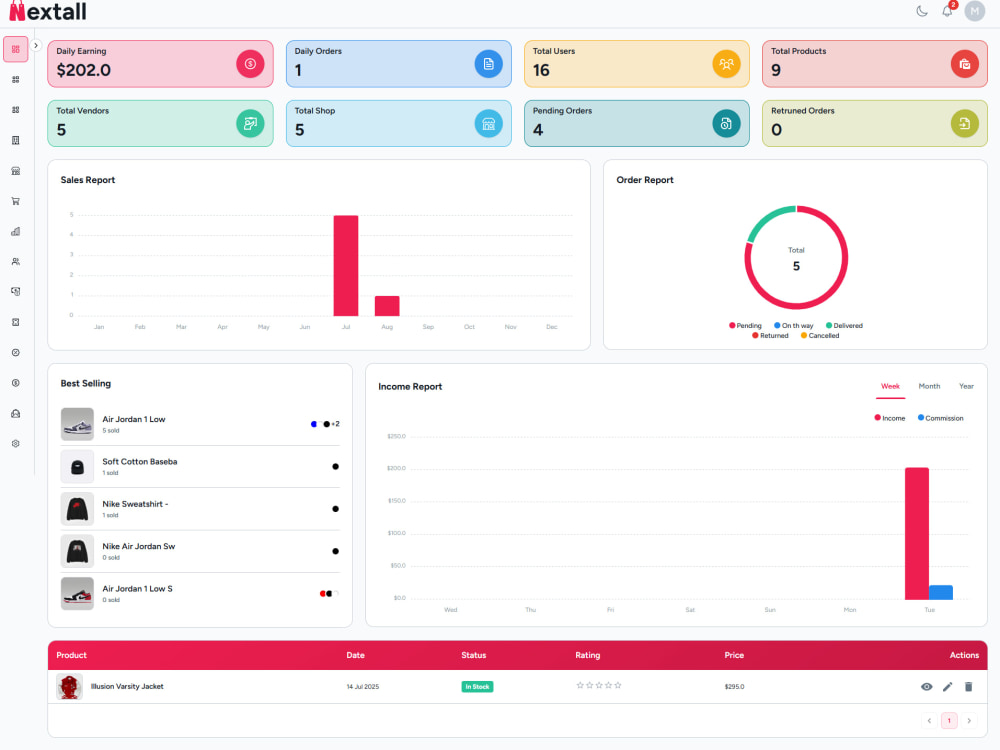Click the Daily Earning dollar icon
Image resolution: width=1000 pixels, height=750 pixels.
(250, 64)
